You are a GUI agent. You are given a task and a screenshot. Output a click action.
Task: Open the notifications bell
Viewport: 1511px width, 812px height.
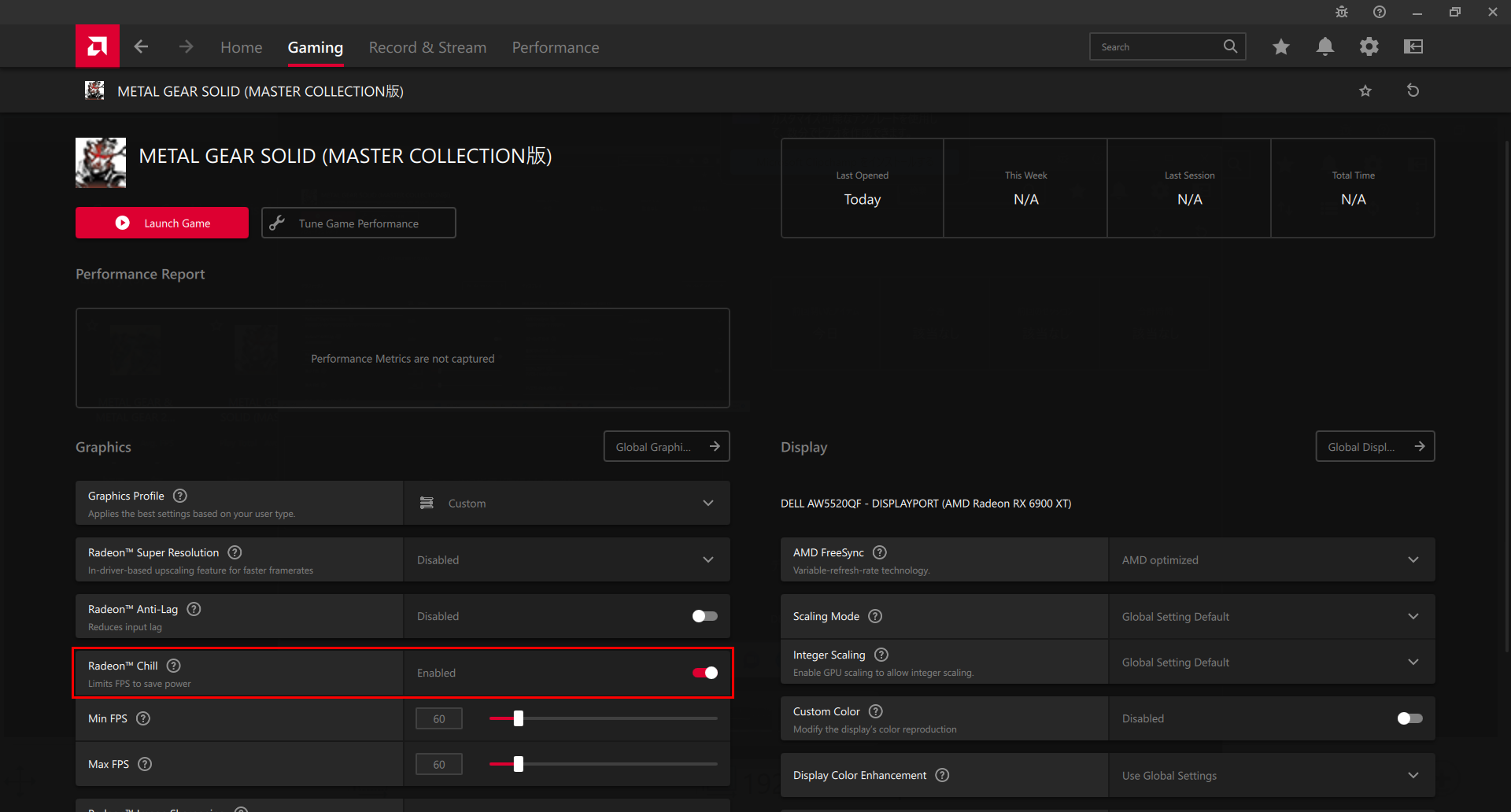pyautogui.click(x=1325, y=46)
